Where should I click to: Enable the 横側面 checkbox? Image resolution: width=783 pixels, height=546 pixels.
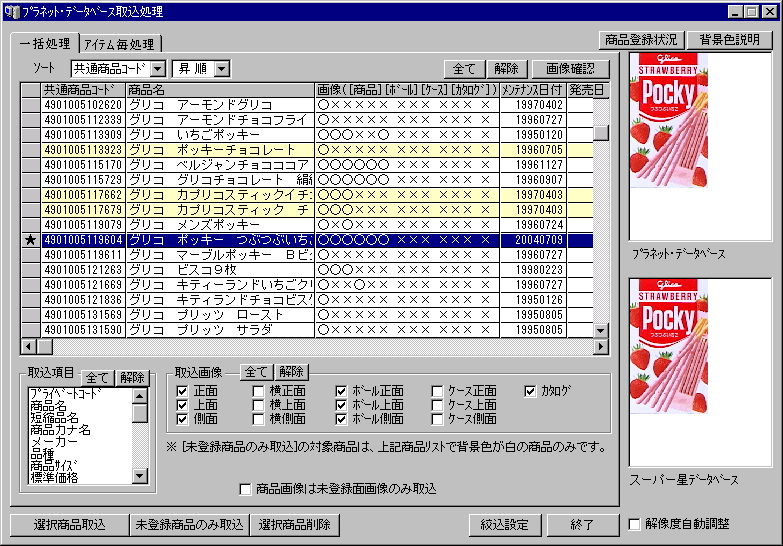(258, 419)
